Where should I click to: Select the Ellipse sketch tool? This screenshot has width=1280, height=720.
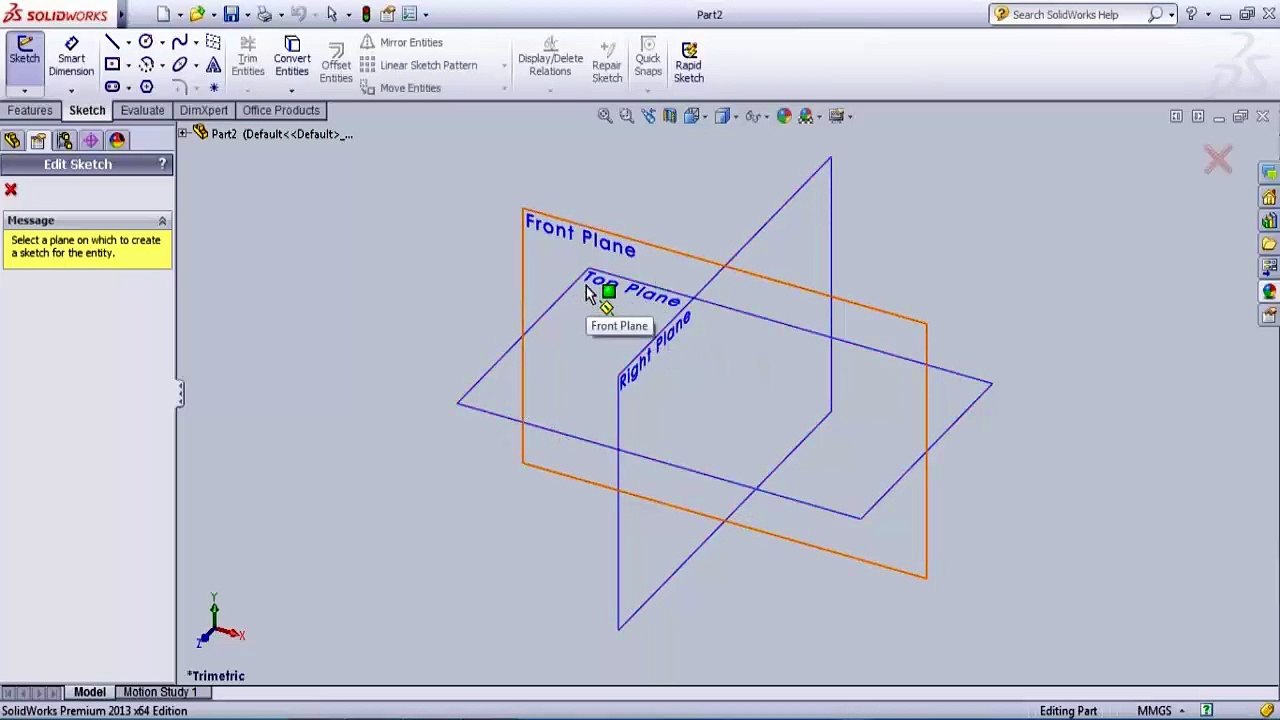179,65
